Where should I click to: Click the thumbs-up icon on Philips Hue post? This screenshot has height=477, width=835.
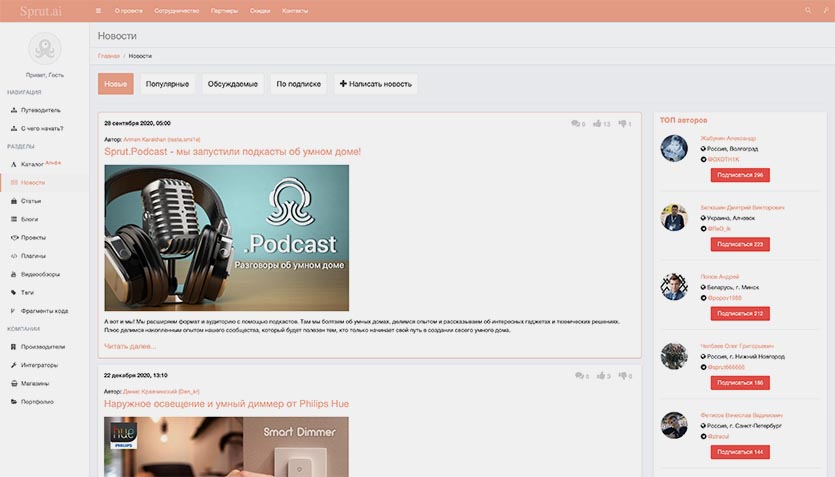point(597,376)
